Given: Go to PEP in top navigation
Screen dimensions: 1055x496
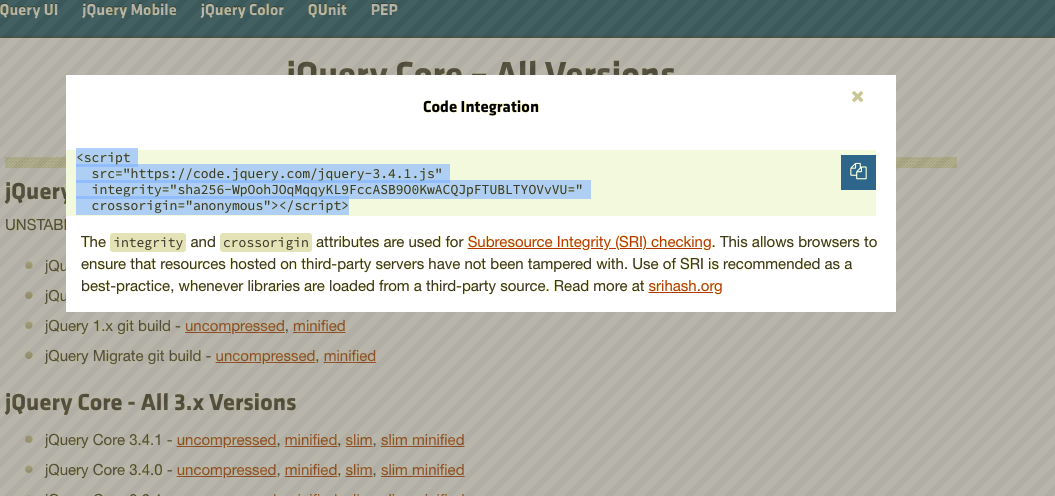Looking at the screenshot, I should pos(384,10).
